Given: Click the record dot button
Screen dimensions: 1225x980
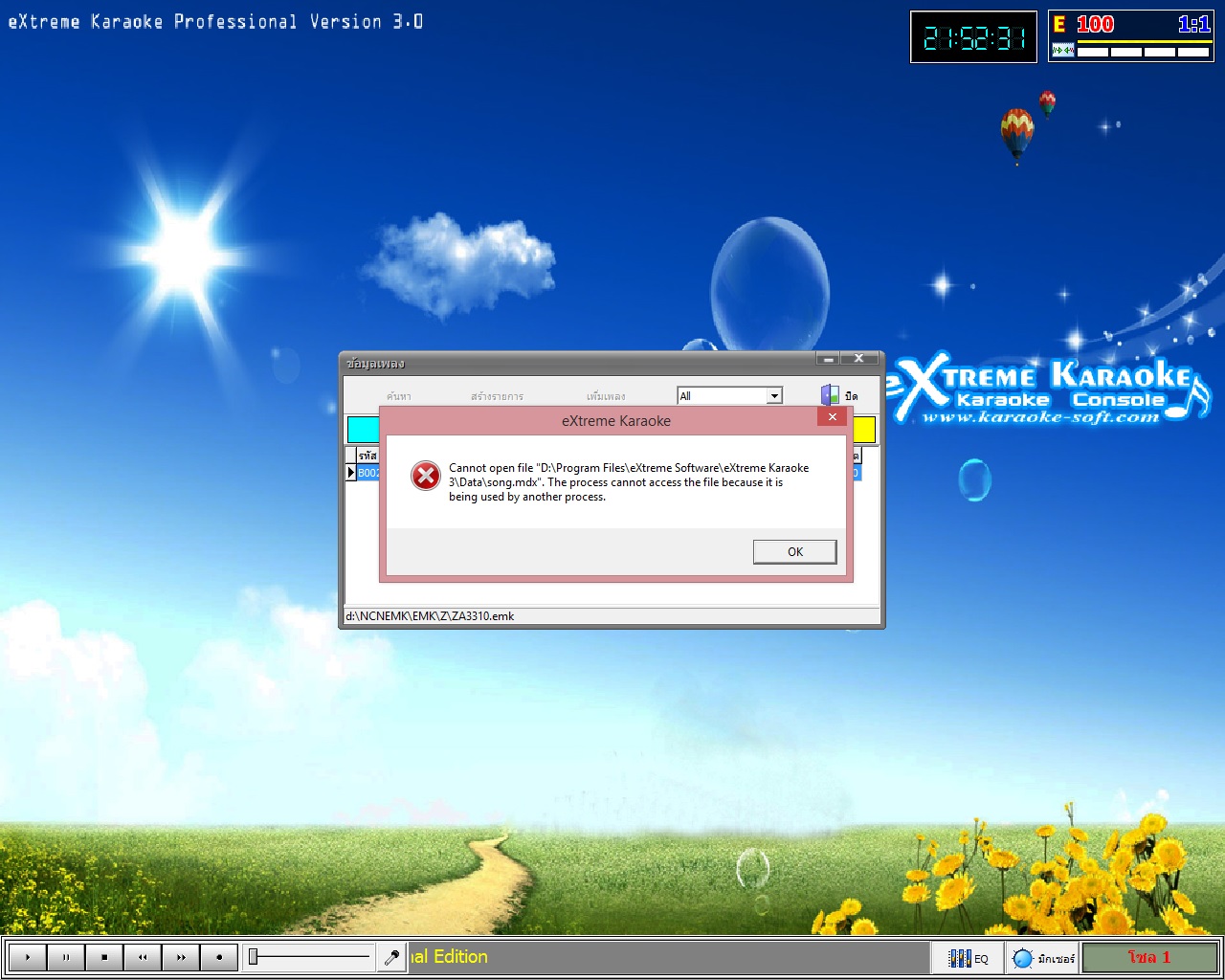Looking at the screenshot, I should tap(219, 957).
